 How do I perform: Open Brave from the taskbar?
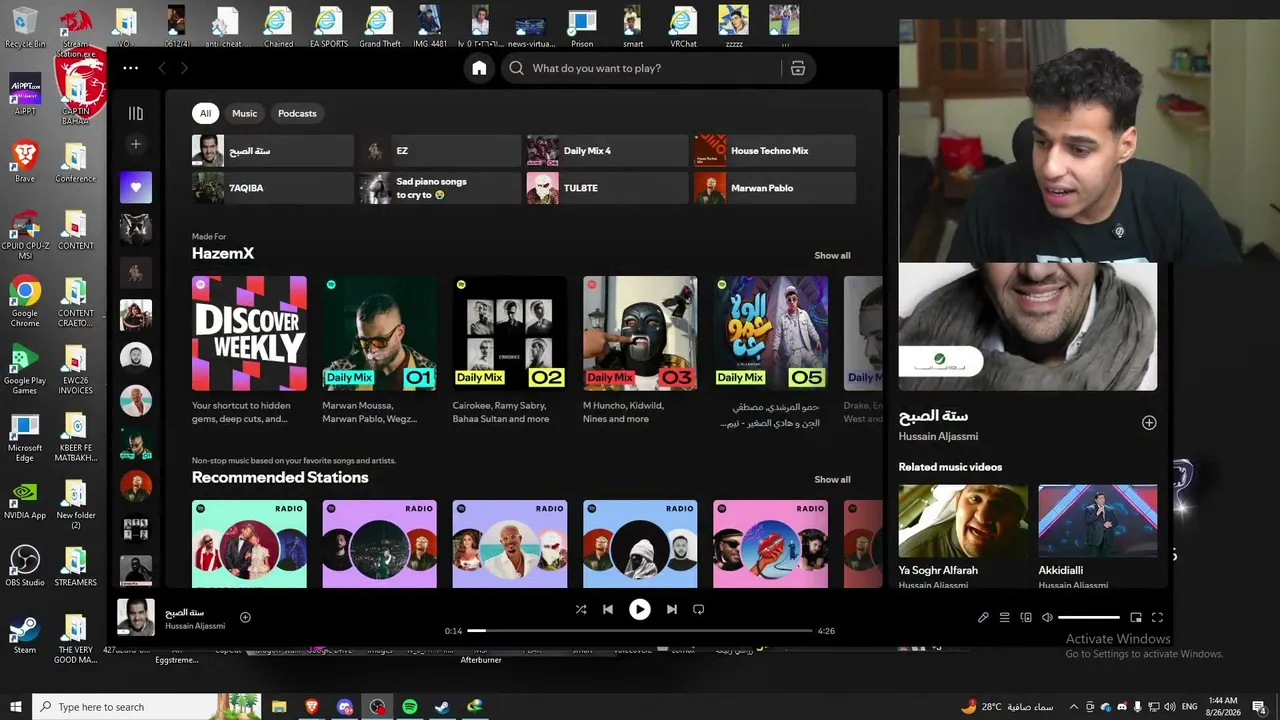click(x=312, y=707)
